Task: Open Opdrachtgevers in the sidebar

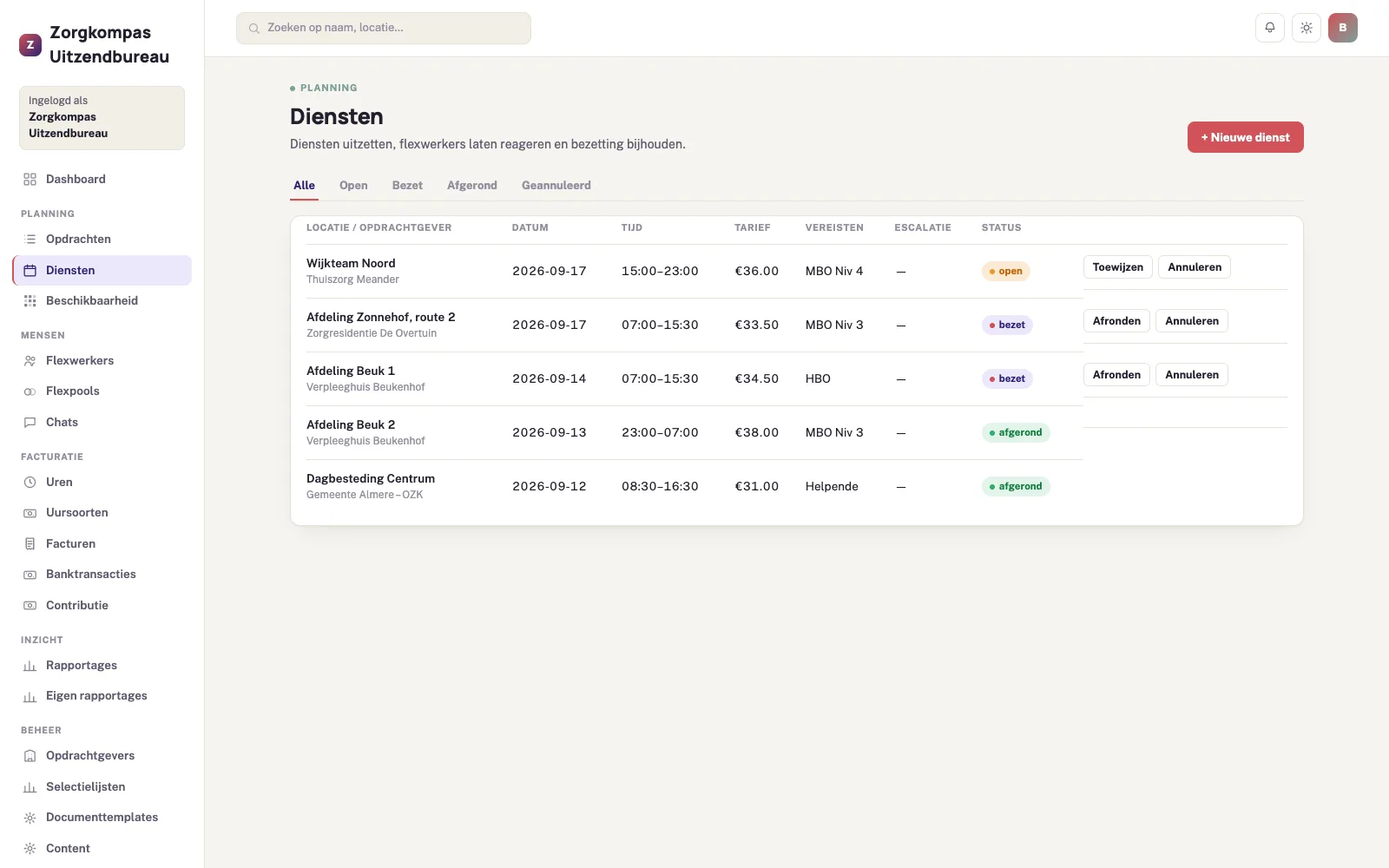Action: tap(102, 756)
